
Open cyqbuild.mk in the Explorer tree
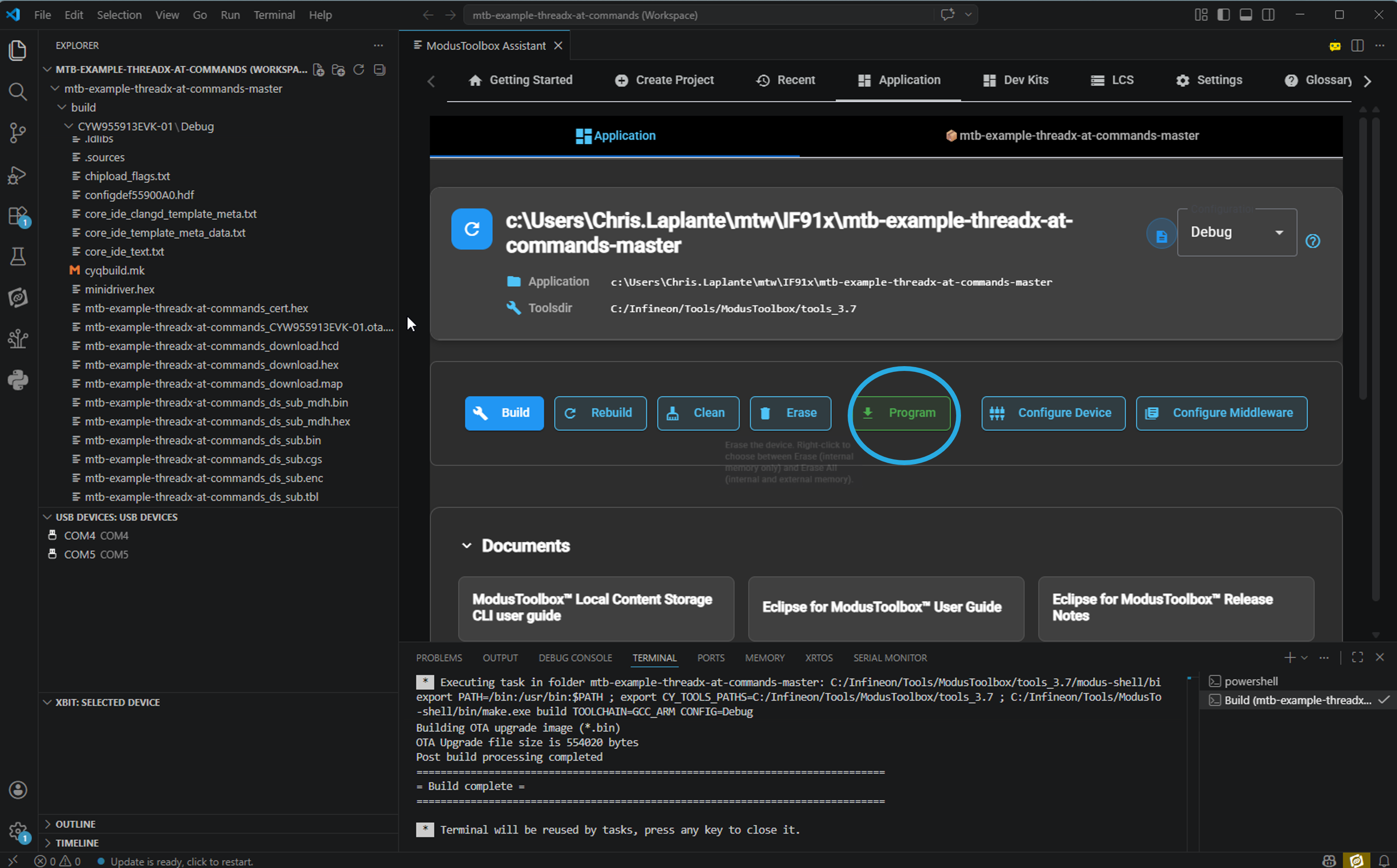pyautogui.click(x=115, y=271)
